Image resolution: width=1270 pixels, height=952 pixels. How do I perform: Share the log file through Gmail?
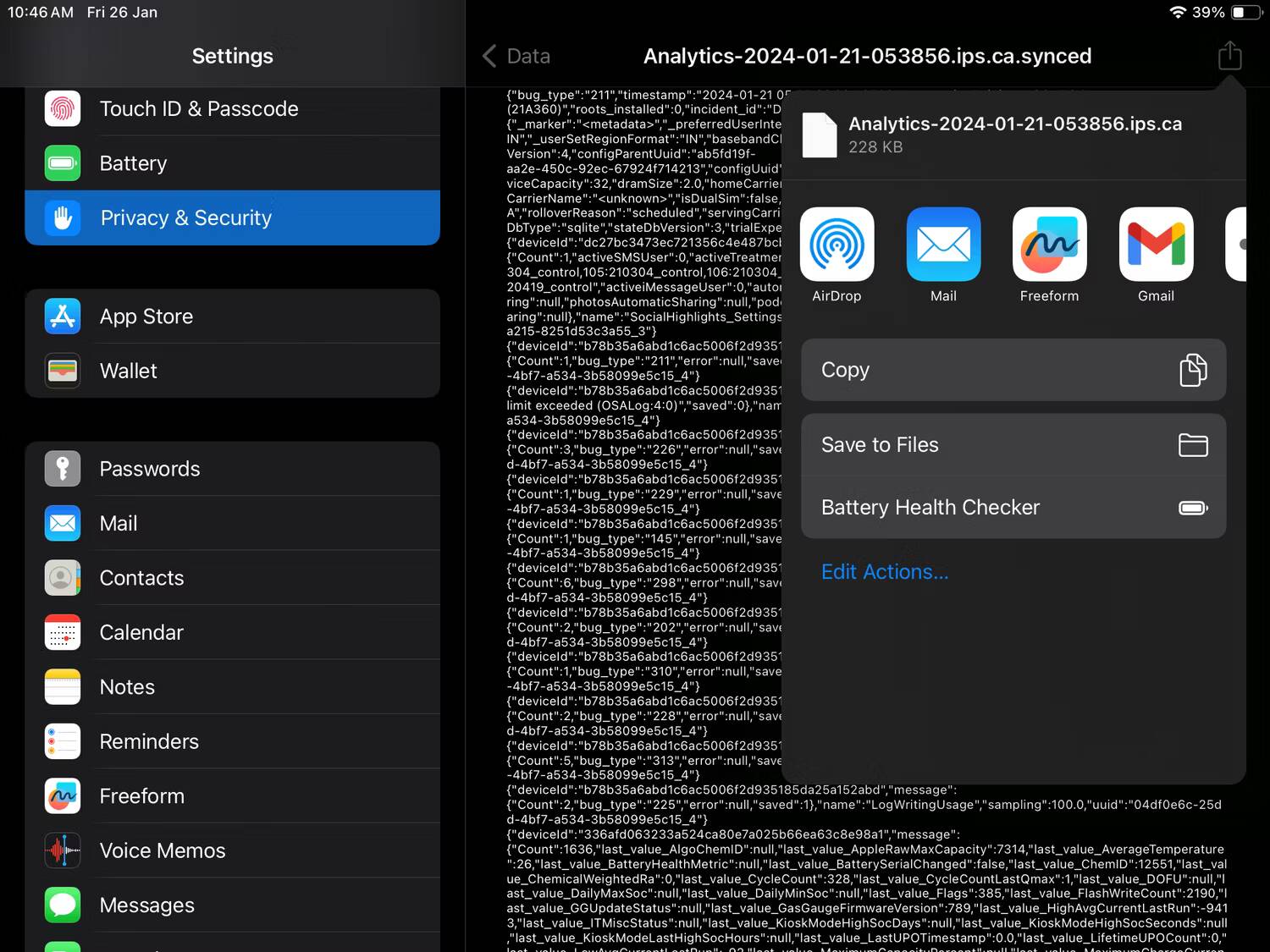tap(1156, 254)
